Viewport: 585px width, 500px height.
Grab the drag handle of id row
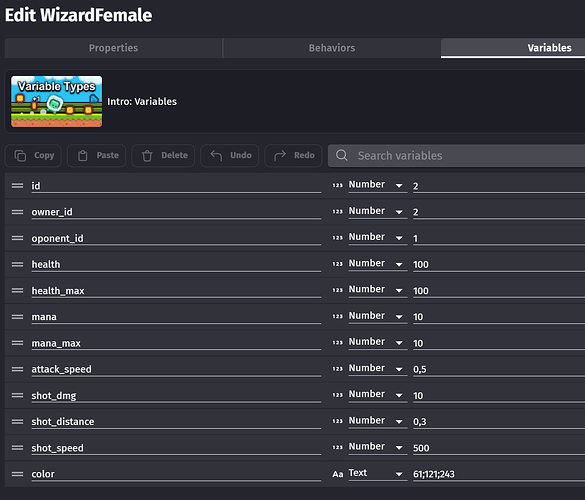(x=17, y=185)
